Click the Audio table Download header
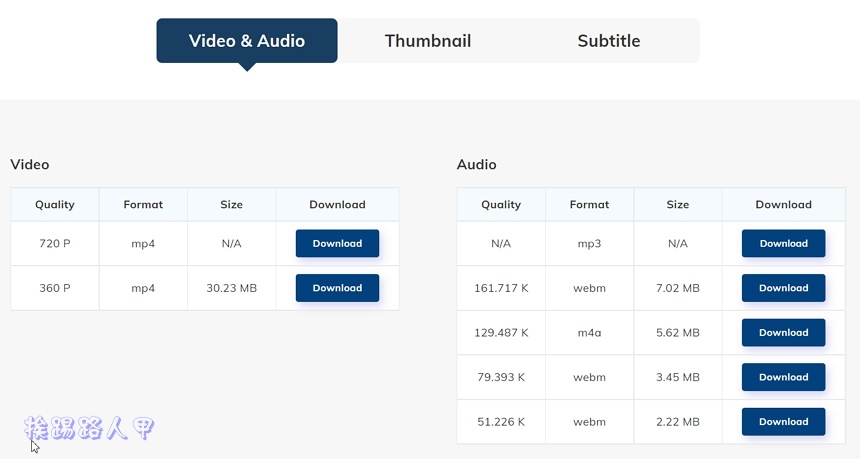 tap(783, 205)
